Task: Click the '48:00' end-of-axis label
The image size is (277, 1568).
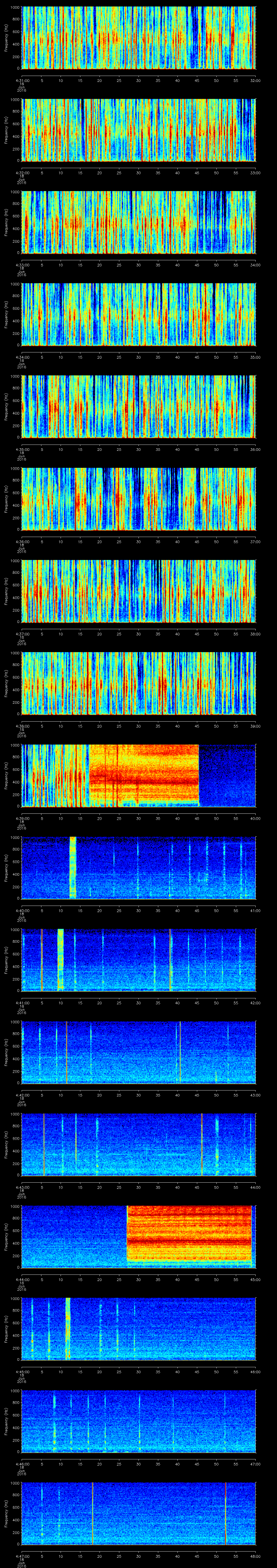Action: [x=255, y=1556]
